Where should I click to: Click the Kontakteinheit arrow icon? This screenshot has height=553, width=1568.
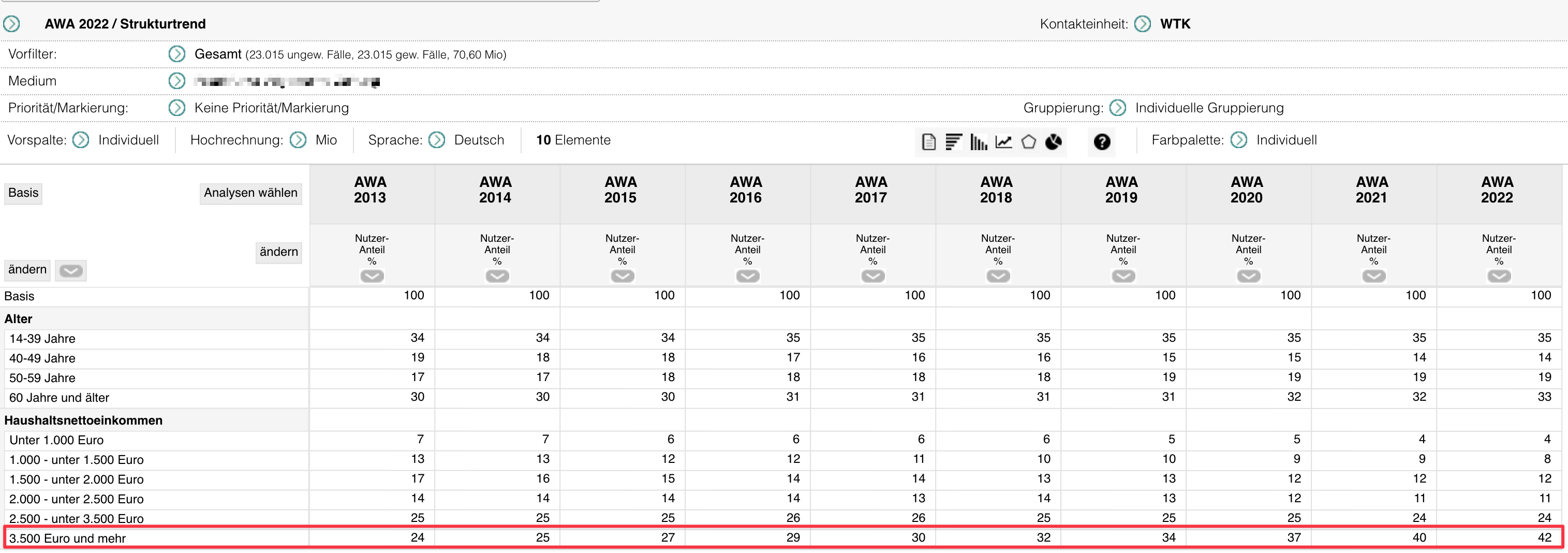click(1143, 24)
